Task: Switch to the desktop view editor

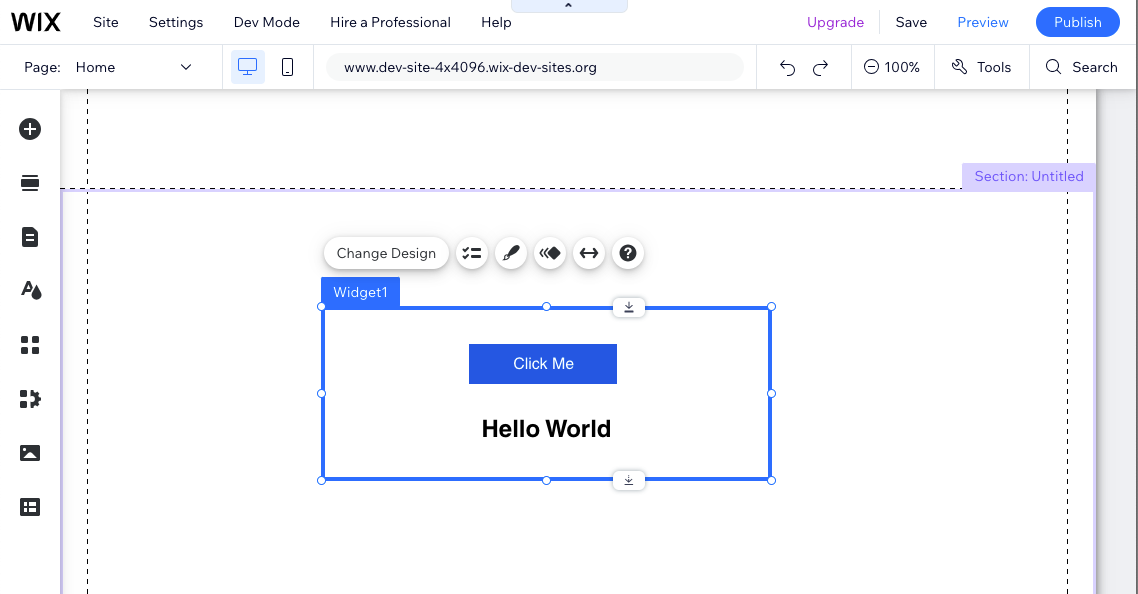Action: pyautogui.click(x=247, y=67)
